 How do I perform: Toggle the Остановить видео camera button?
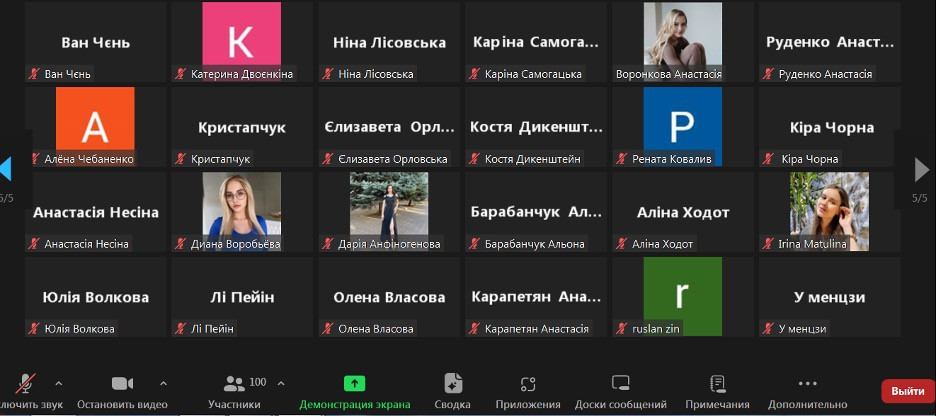(x=122, y=383)
